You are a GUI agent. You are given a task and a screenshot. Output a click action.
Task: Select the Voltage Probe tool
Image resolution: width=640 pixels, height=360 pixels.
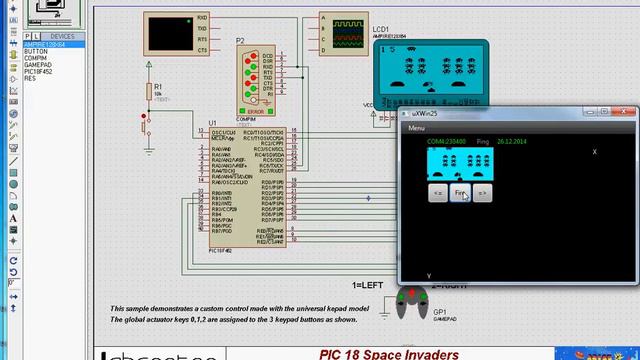[x=13, y=125]
